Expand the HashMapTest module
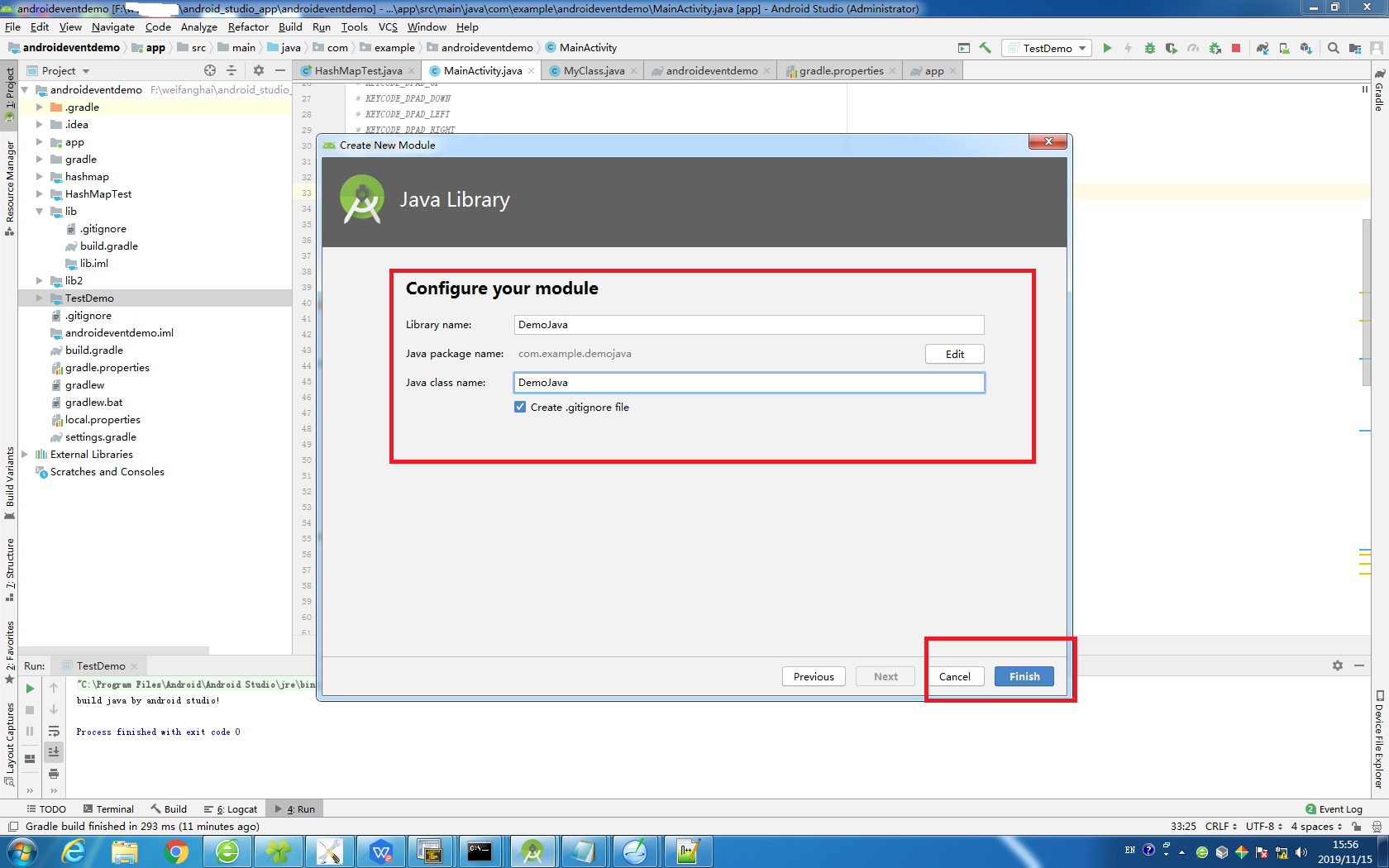 [39, 194]
